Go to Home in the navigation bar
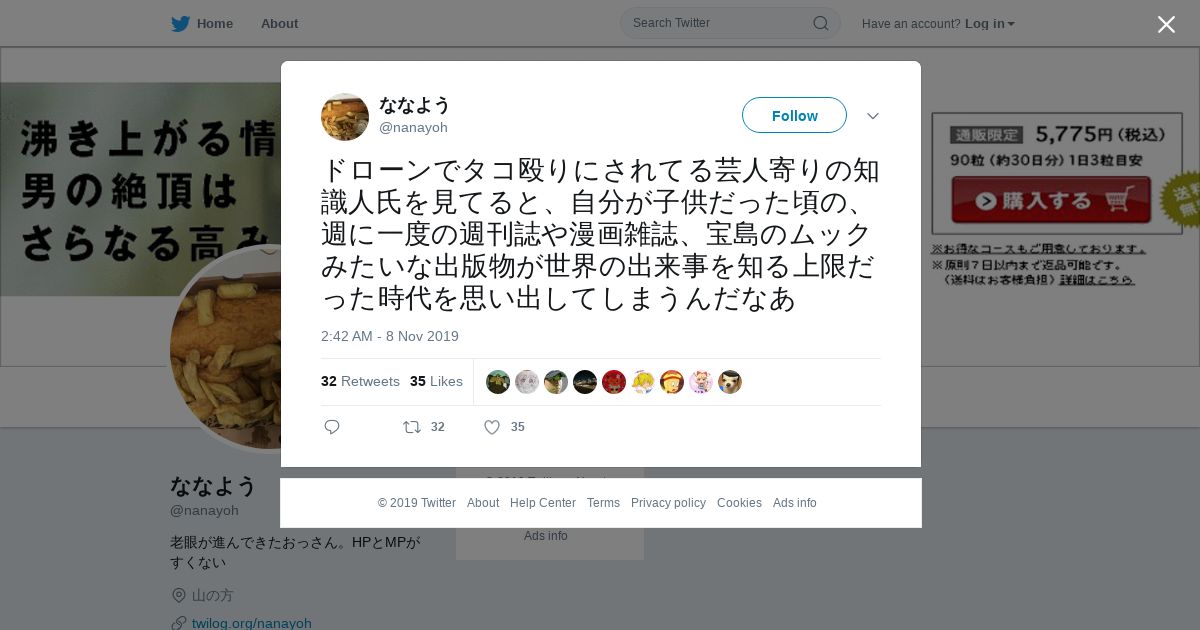 click(215, 23)
